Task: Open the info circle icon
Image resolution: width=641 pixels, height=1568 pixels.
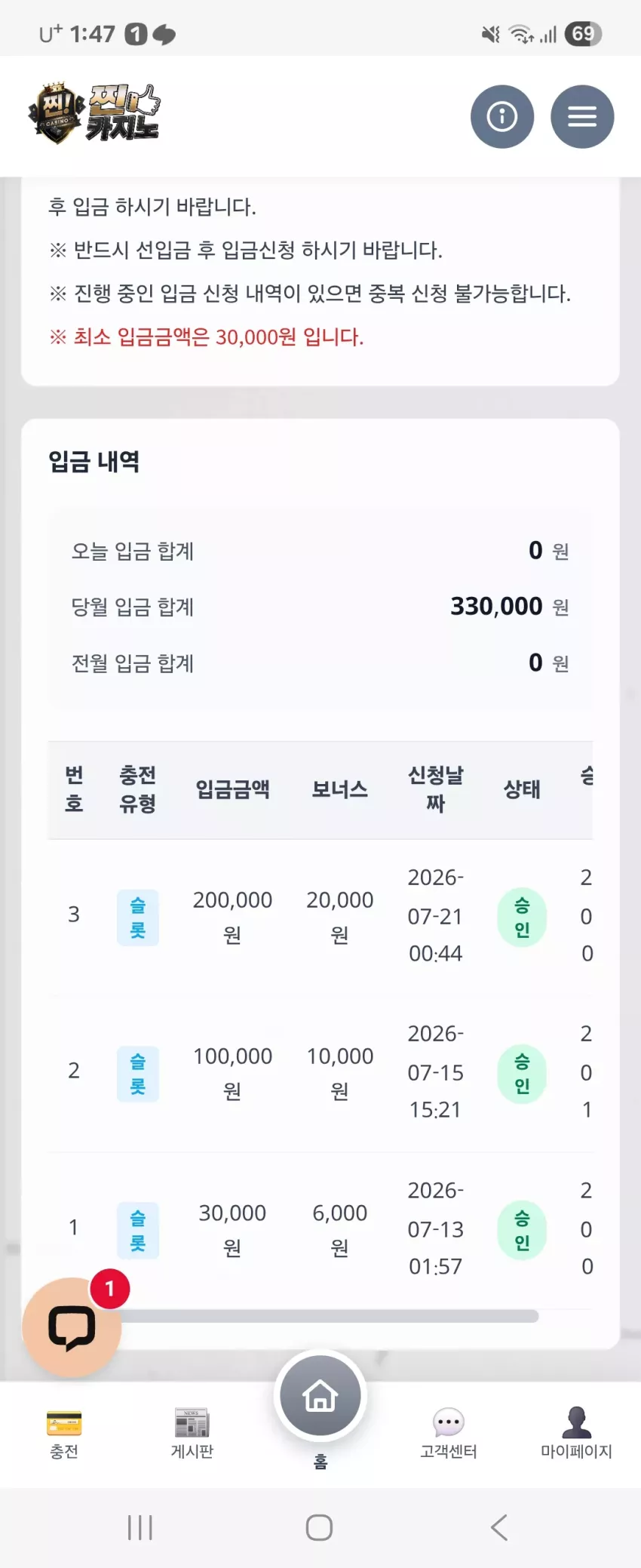Action: tap(502, 116)
